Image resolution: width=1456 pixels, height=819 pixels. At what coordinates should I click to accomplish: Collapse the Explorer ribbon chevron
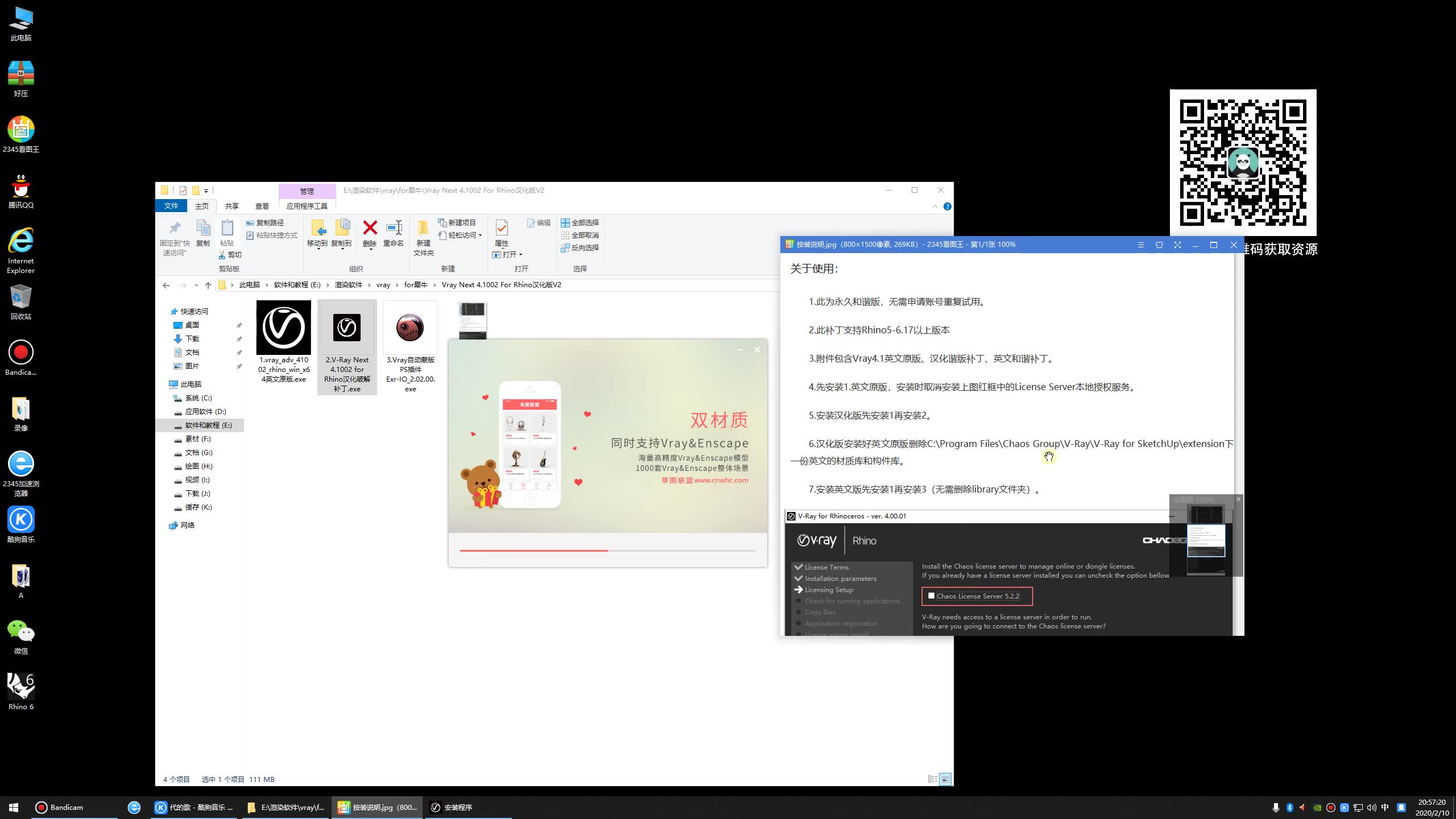click(x=935, y=206)
